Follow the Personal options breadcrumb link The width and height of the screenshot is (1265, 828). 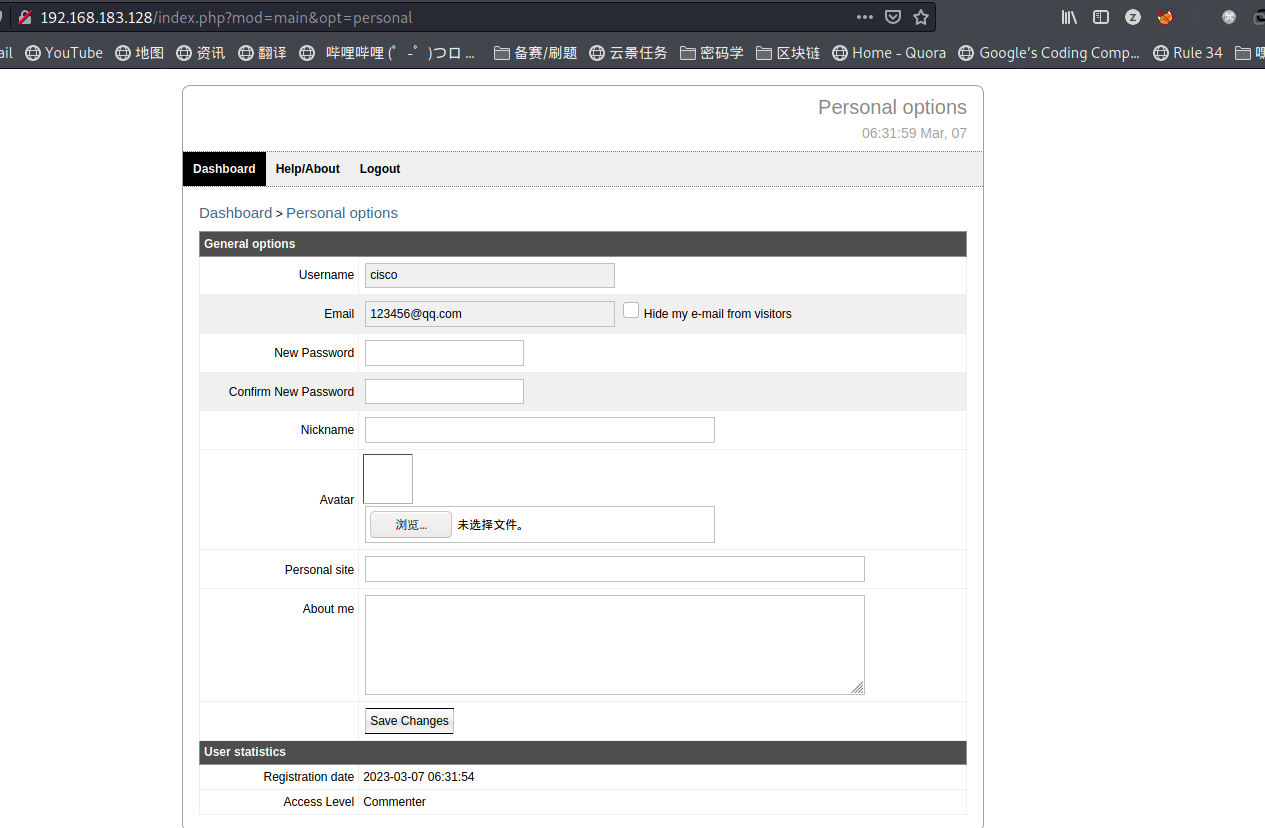click(342, 213)
